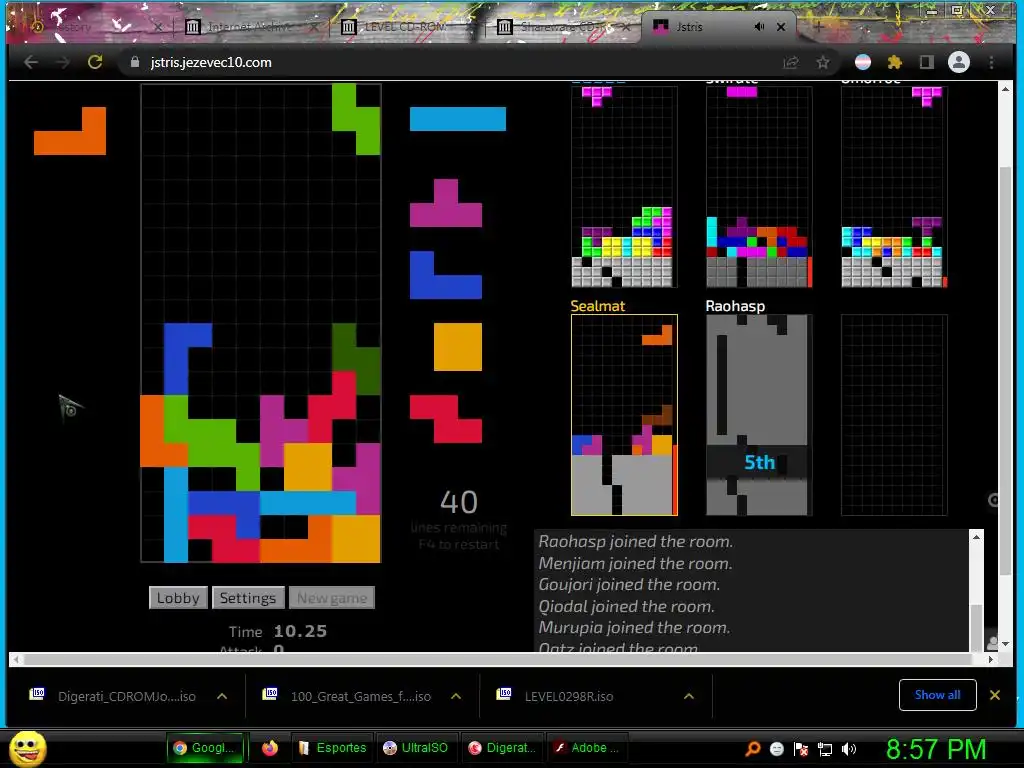The image size is (1024, 768).
Task: Open the Chrome three-dot menu
Action: point(991,62)
